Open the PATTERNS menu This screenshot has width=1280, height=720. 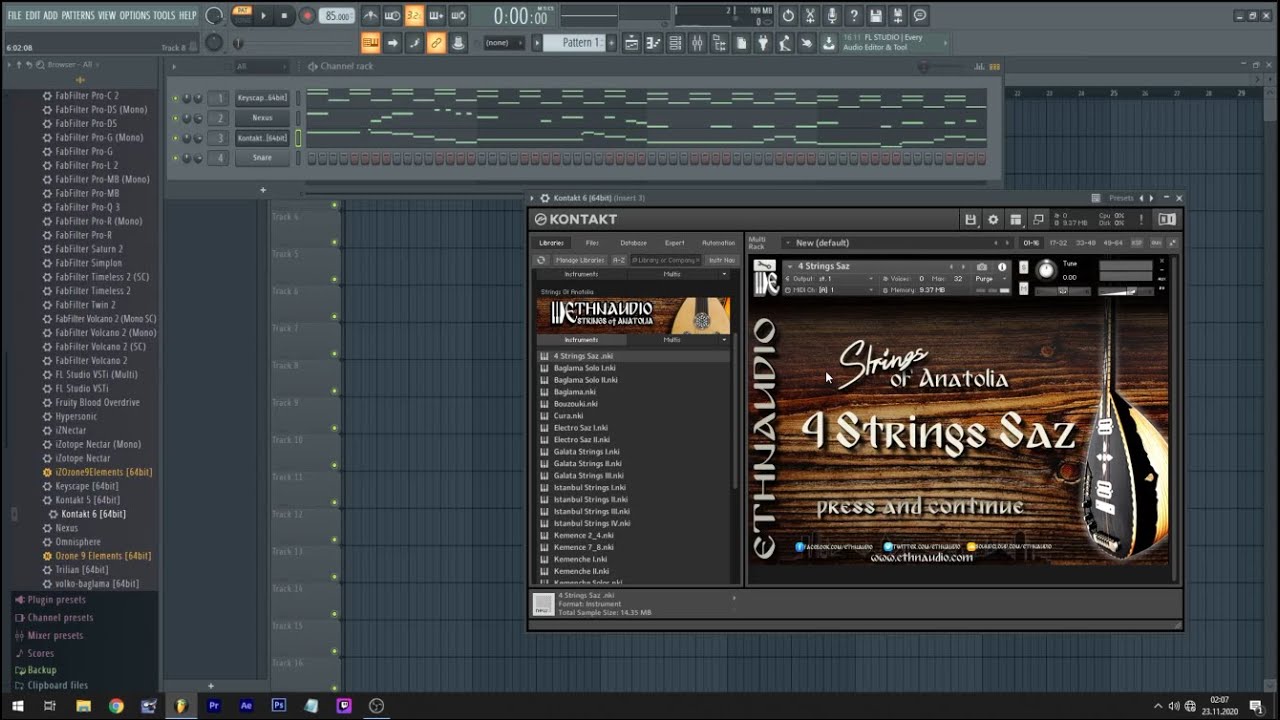78,16
